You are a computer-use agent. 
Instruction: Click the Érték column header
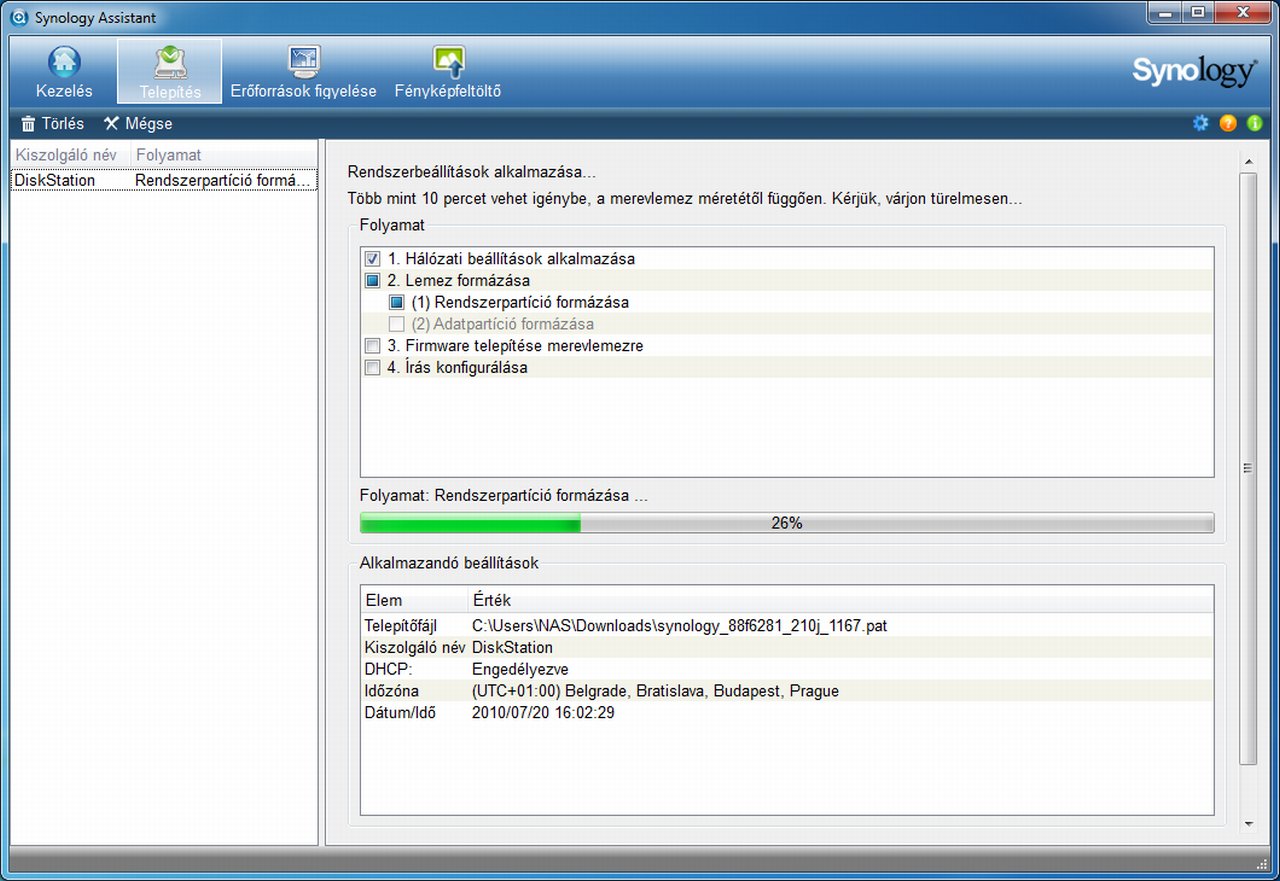[840, 600]
